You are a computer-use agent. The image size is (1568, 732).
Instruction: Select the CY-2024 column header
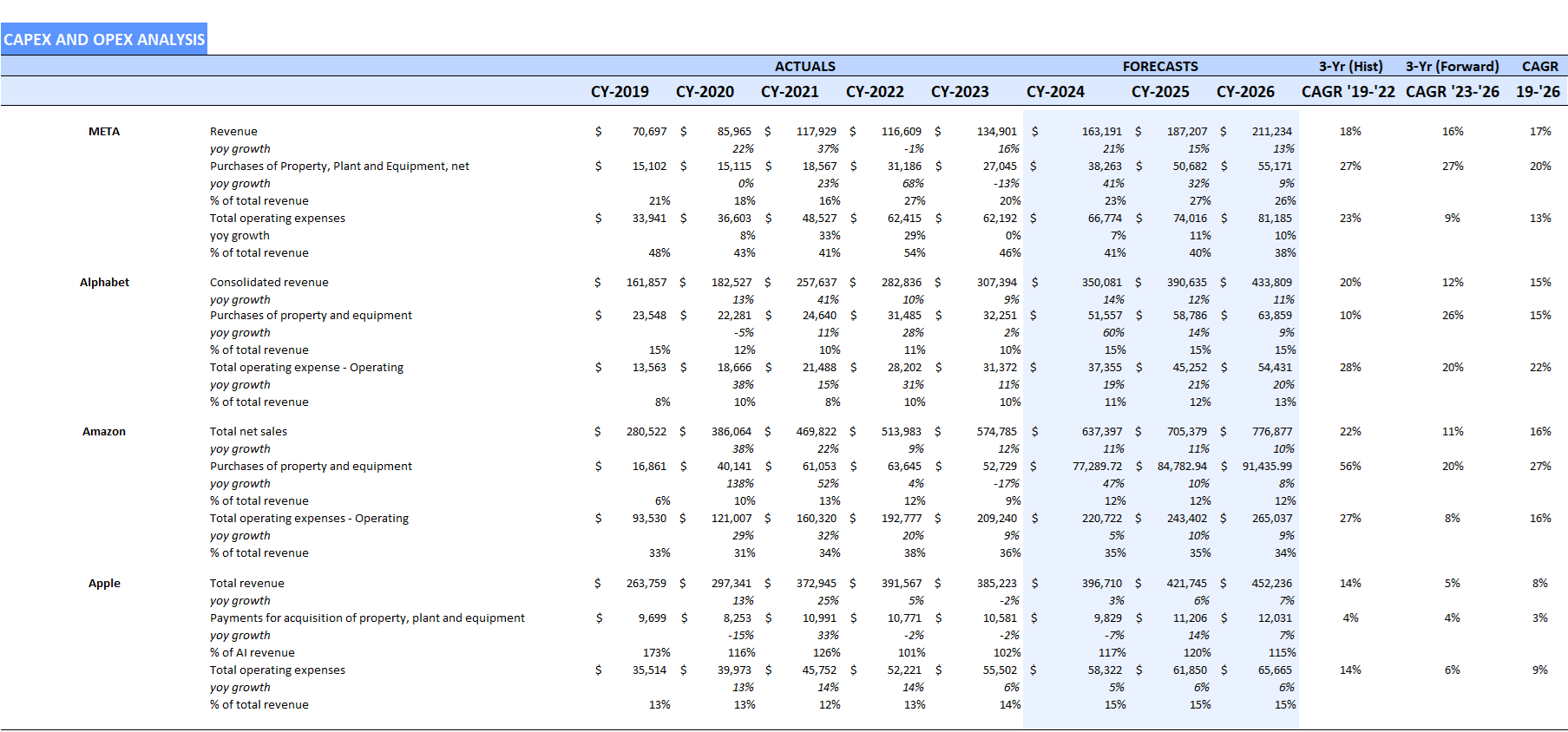click(x=1054, y=92)
